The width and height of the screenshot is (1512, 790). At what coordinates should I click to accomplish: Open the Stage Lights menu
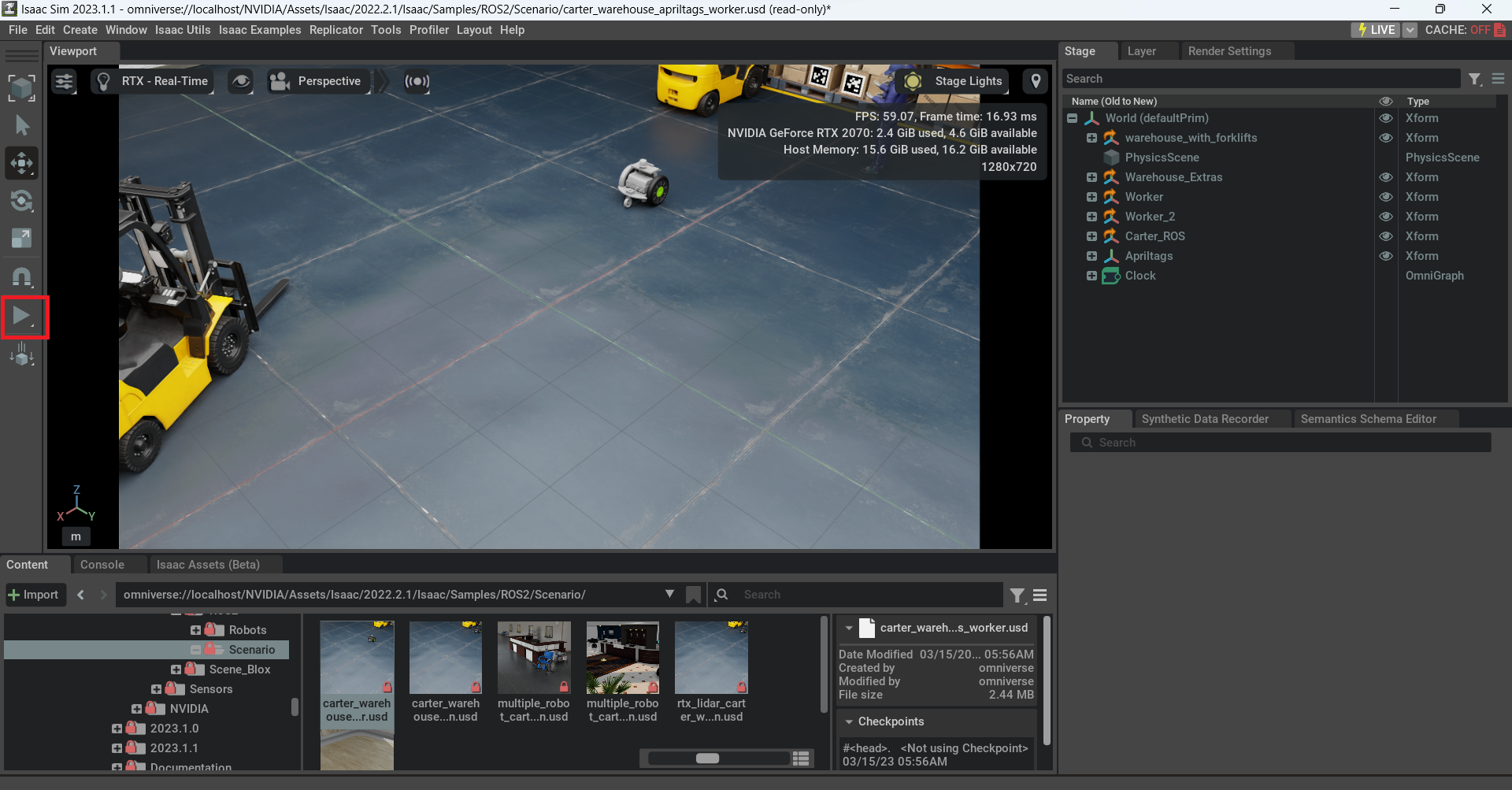(954, 81)
